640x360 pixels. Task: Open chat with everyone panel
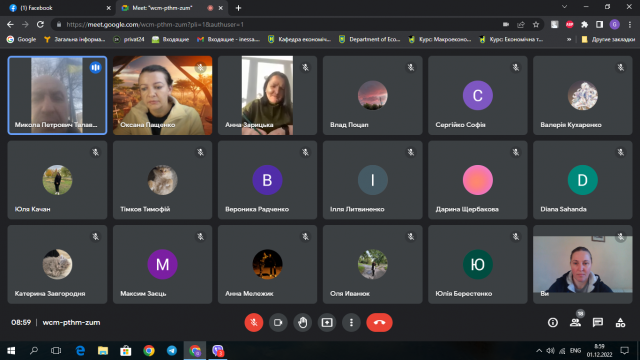click(x=598, y=322)
